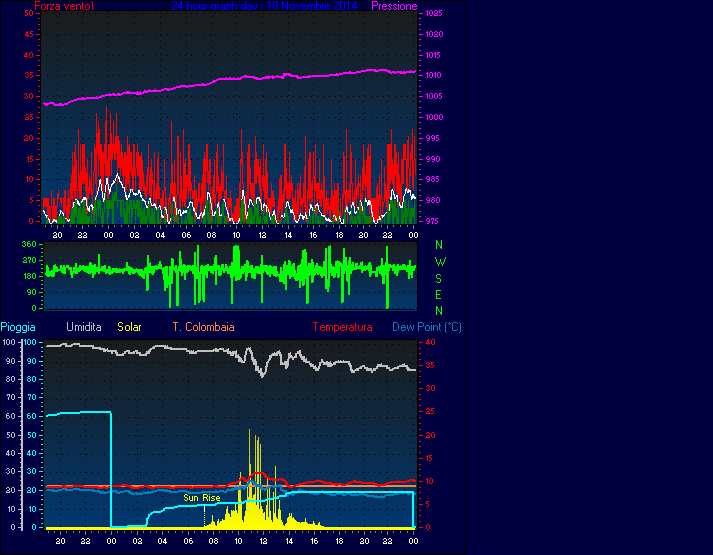Click the 'Sun Rise' marker label
This screenshot has width=713, height=555.
[x=202, y=498]
